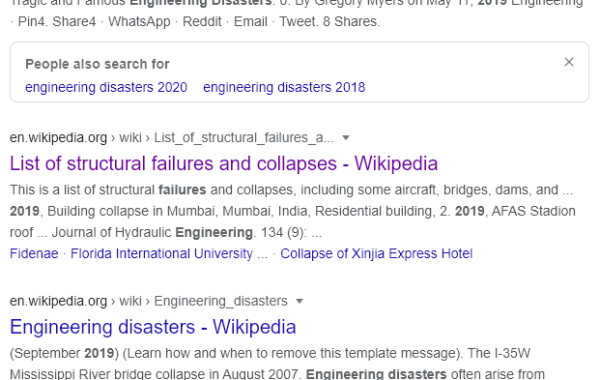This screenshot has height=380, width=600.
Task: Click en.wikipedia.org above Engineering disasters result
Action: click(58, 301)
